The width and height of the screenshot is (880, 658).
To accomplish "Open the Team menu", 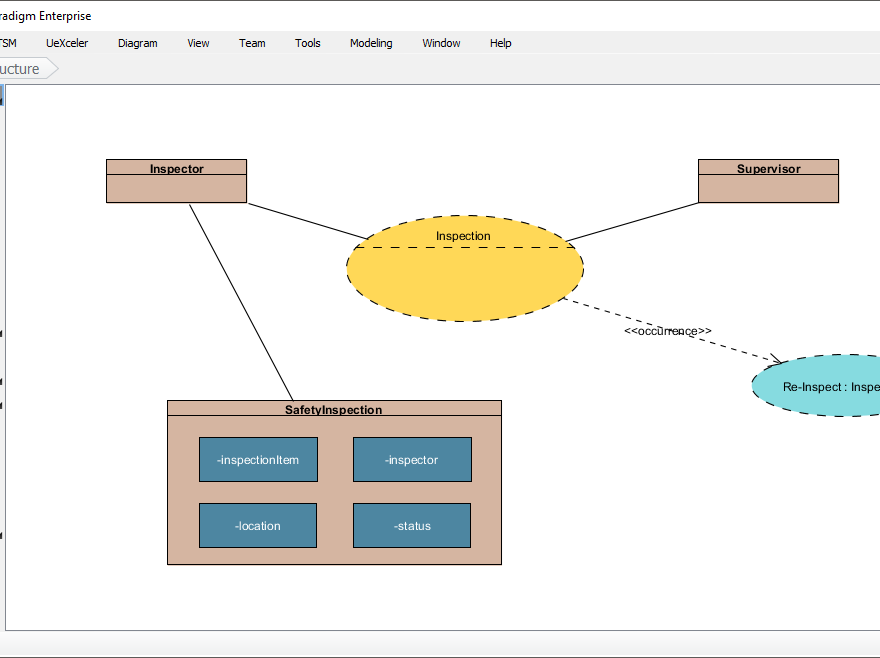I will coord(252,43).
